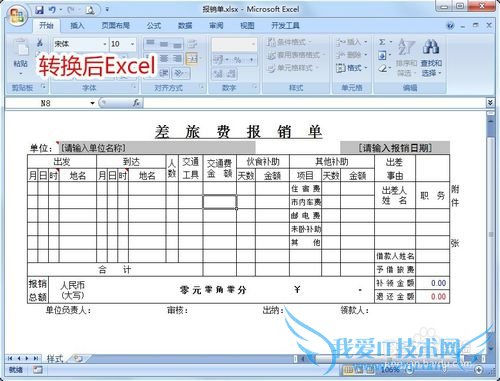Click the AutoSum sigma icon
Screen dimensions: 500x381
click(383, 42)
